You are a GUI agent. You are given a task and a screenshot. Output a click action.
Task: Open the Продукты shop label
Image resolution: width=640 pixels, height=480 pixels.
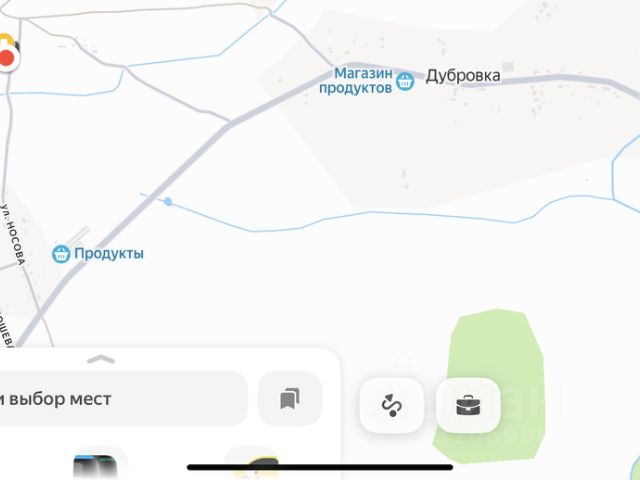(109, 253)
